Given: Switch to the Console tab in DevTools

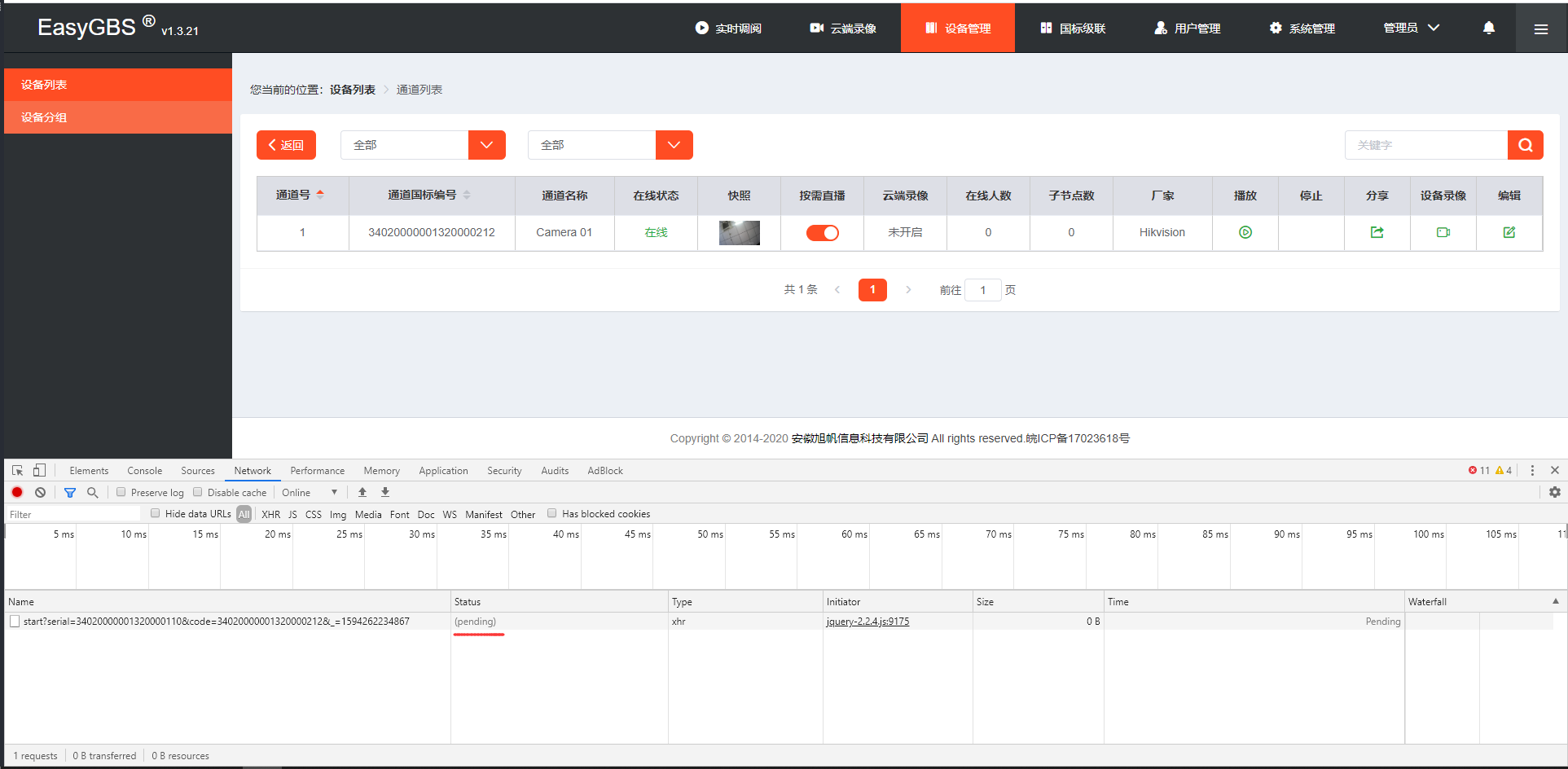Looking at the screenshot, I should coord(144,471).
